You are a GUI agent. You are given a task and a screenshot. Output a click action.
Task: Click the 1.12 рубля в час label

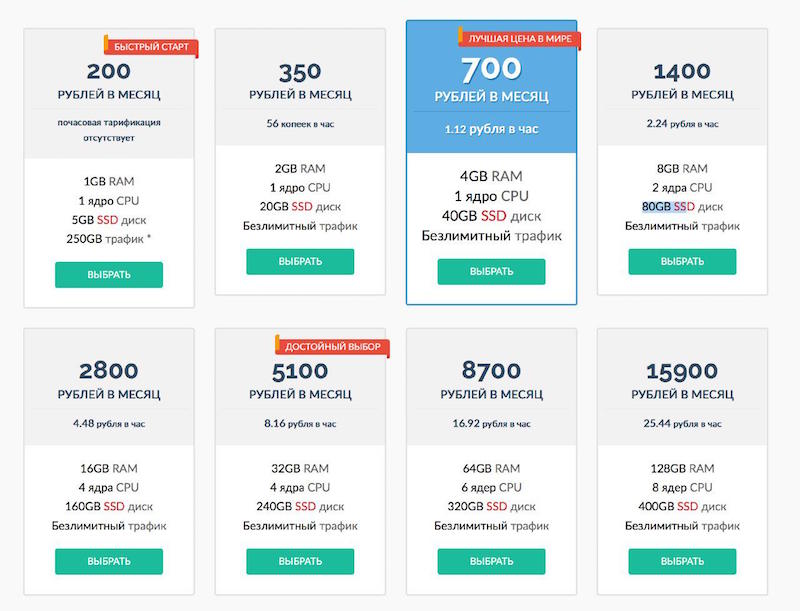(491, 129)
